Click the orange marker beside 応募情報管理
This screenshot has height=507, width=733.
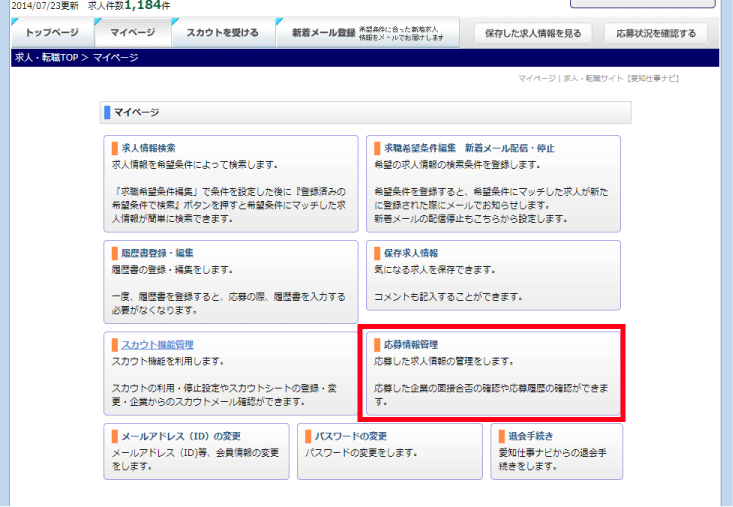377,345
